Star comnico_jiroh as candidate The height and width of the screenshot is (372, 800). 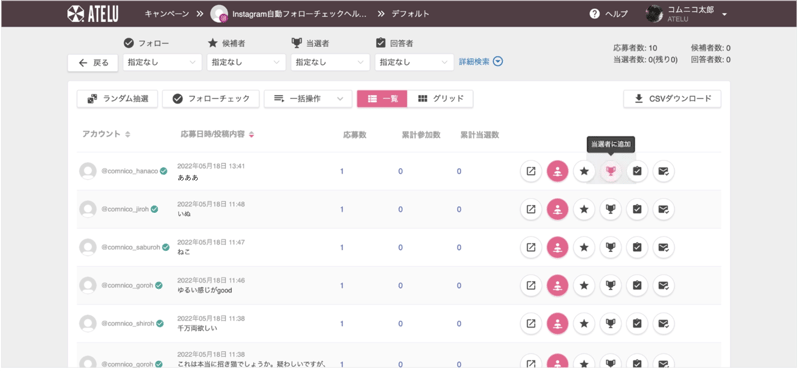584,209
